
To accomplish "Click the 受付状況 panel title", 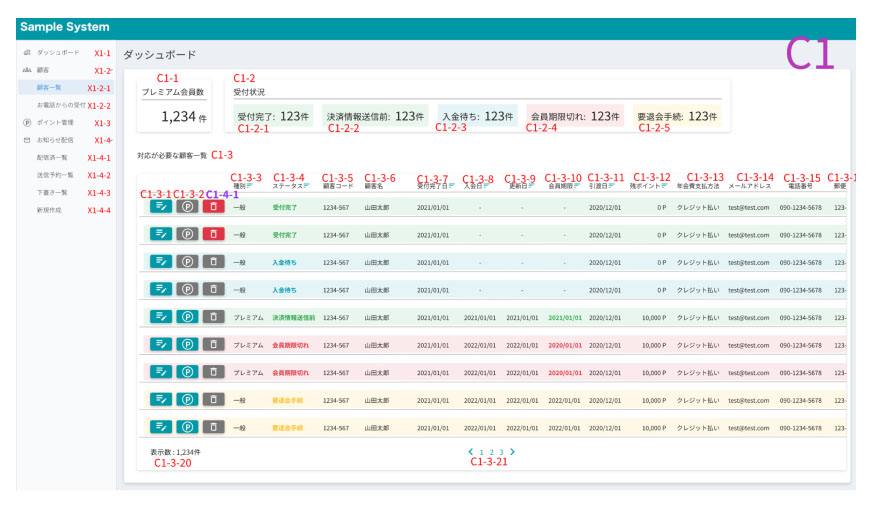I will click(x=249, y=92).
